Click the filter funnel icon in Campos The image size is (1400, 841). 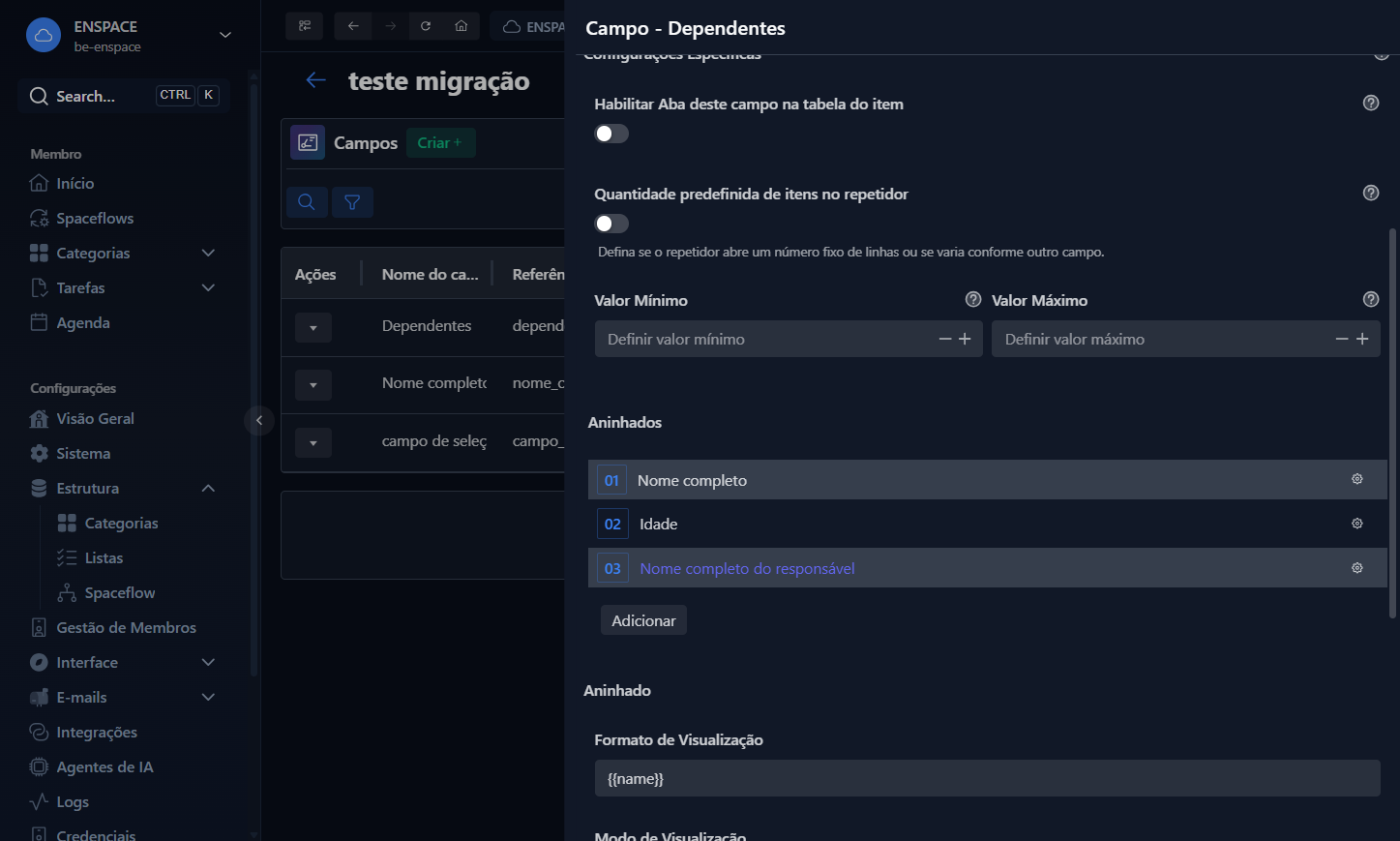(x=352, y=202)
